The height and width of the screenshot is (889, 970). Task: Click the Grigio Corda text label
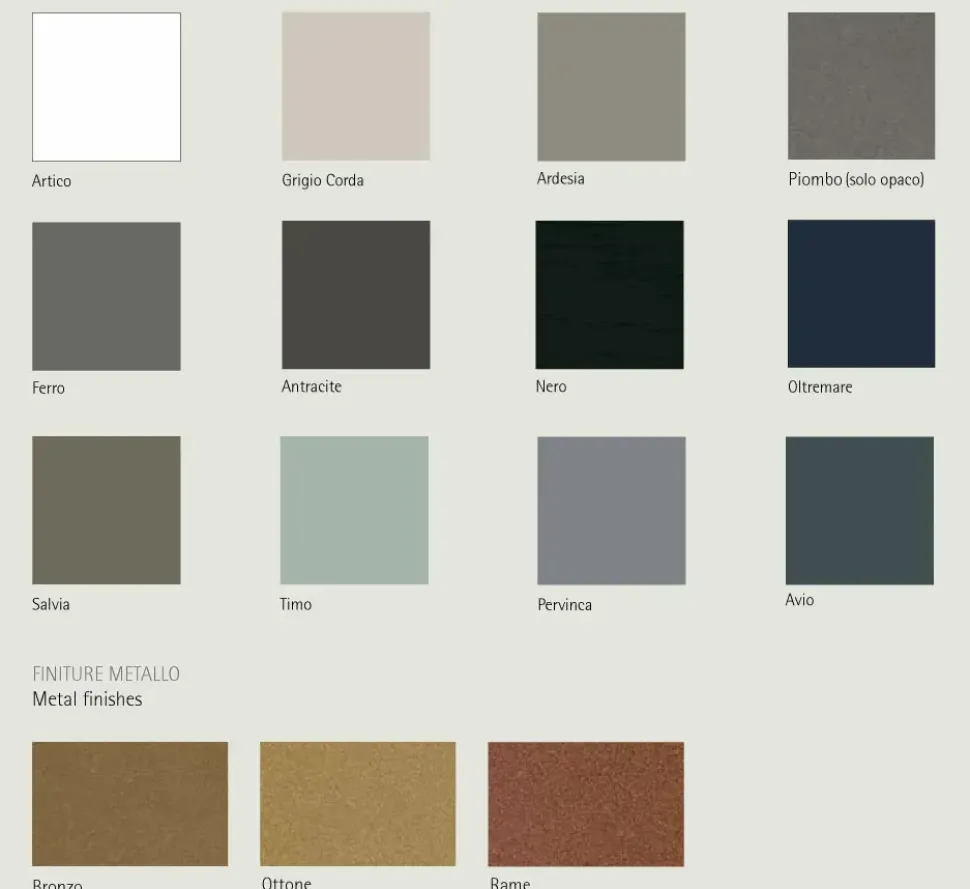click(322, 181)
